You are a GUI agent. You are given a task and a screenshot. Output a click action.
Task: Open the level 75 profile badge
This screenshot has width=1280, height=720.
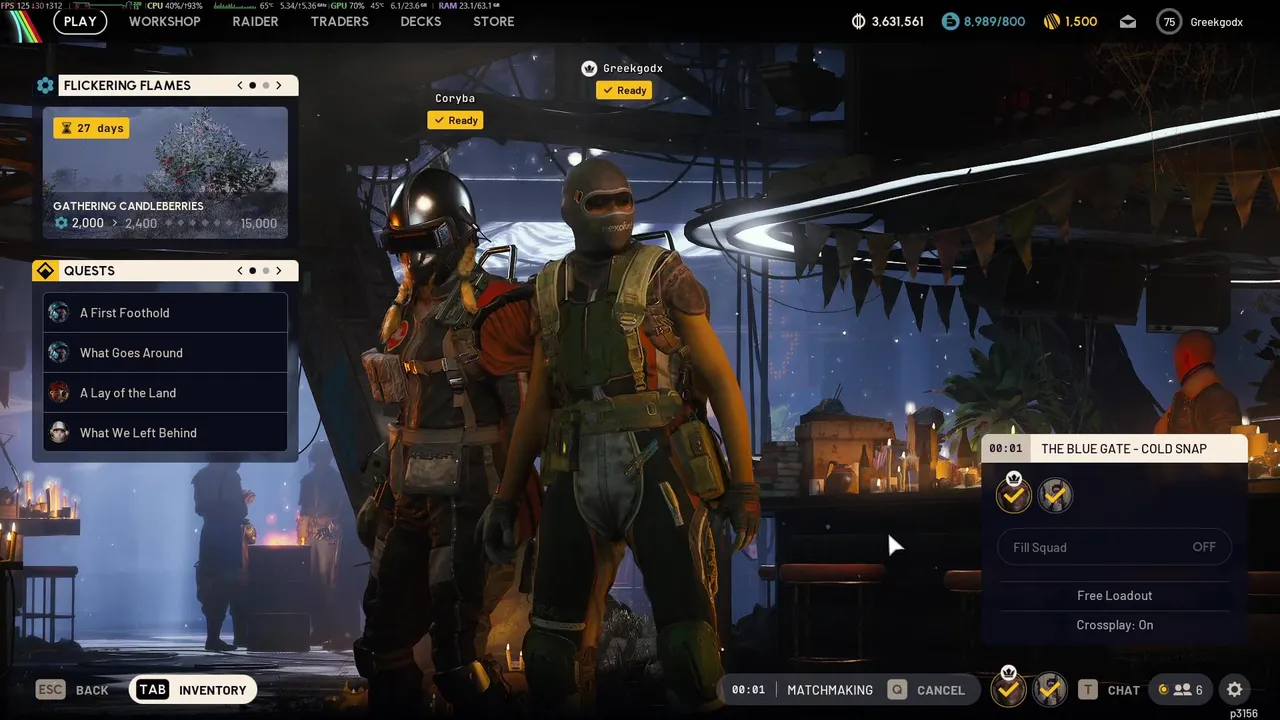click(1169, 21)
